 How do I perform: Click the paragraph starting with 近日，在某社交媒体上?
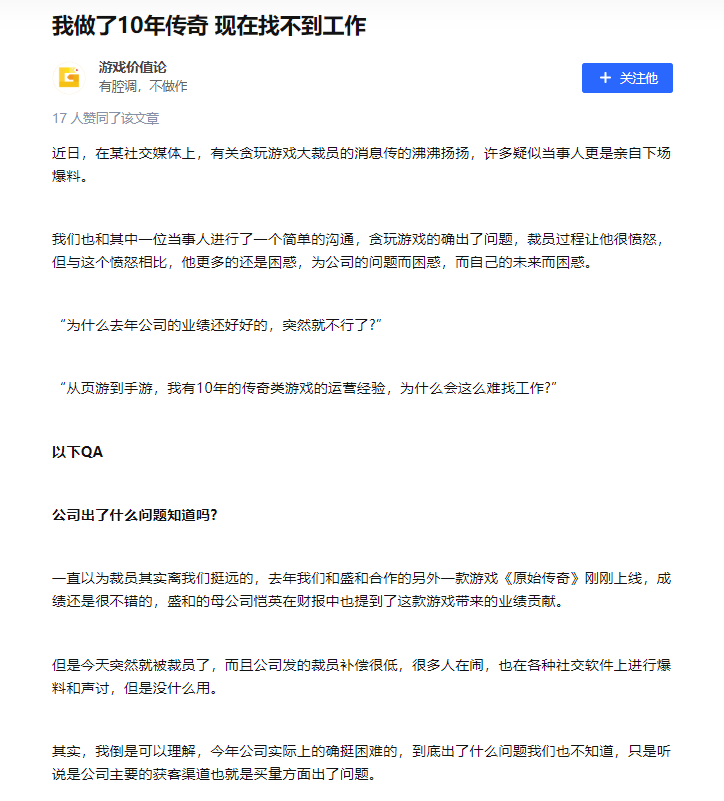coord(361,164)
